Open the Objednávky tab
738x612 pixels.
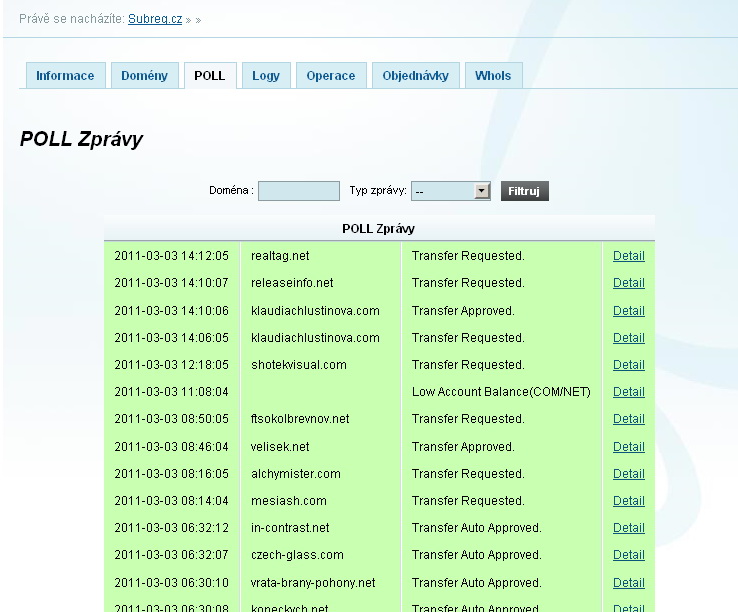click(x=416, y=76)
